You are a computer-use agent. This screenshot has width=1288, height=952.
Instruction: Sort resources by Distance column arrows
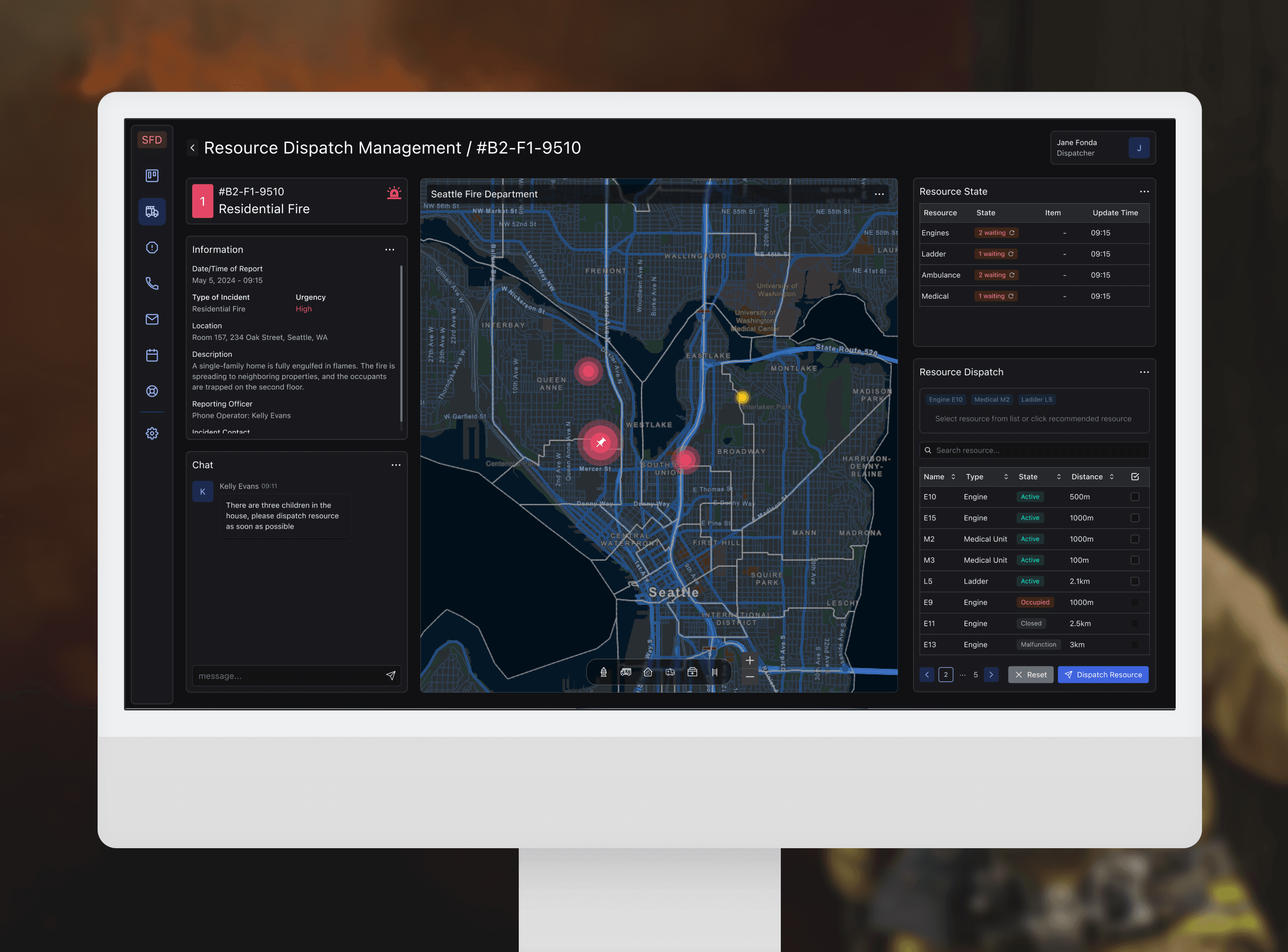click(1112, 477)
